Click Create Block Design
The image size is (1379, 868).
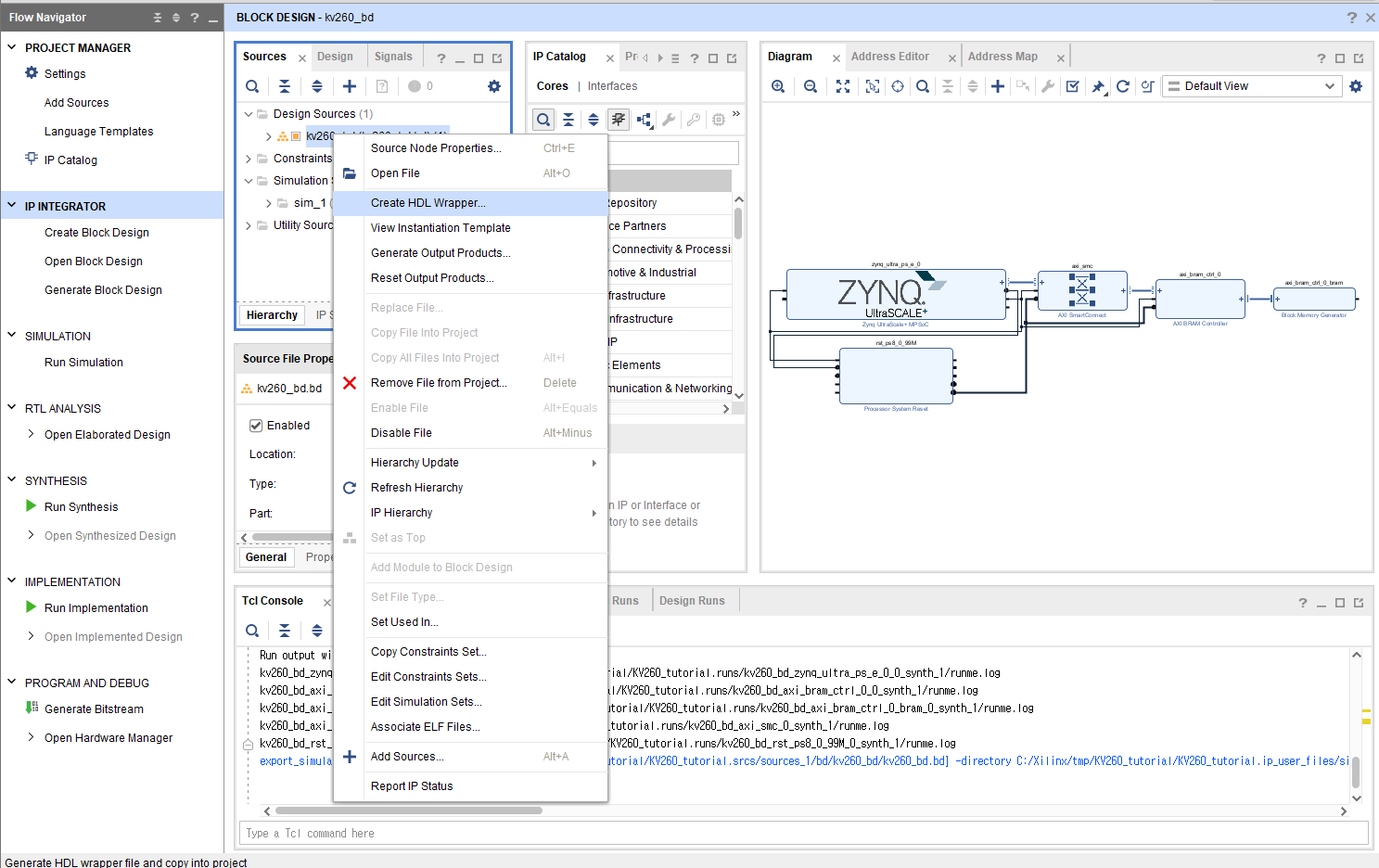pyautogui.click(x=96, y=233)
